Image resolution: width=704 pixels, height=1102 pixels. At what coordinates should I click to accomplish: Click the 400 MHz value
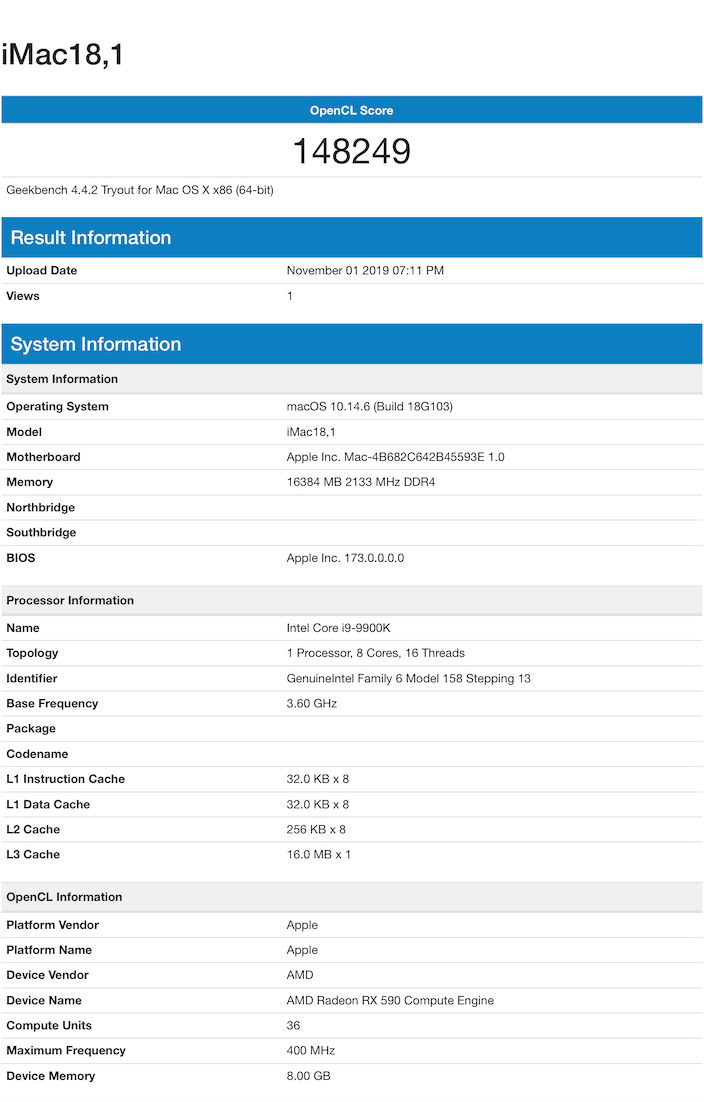[311, 1051]
